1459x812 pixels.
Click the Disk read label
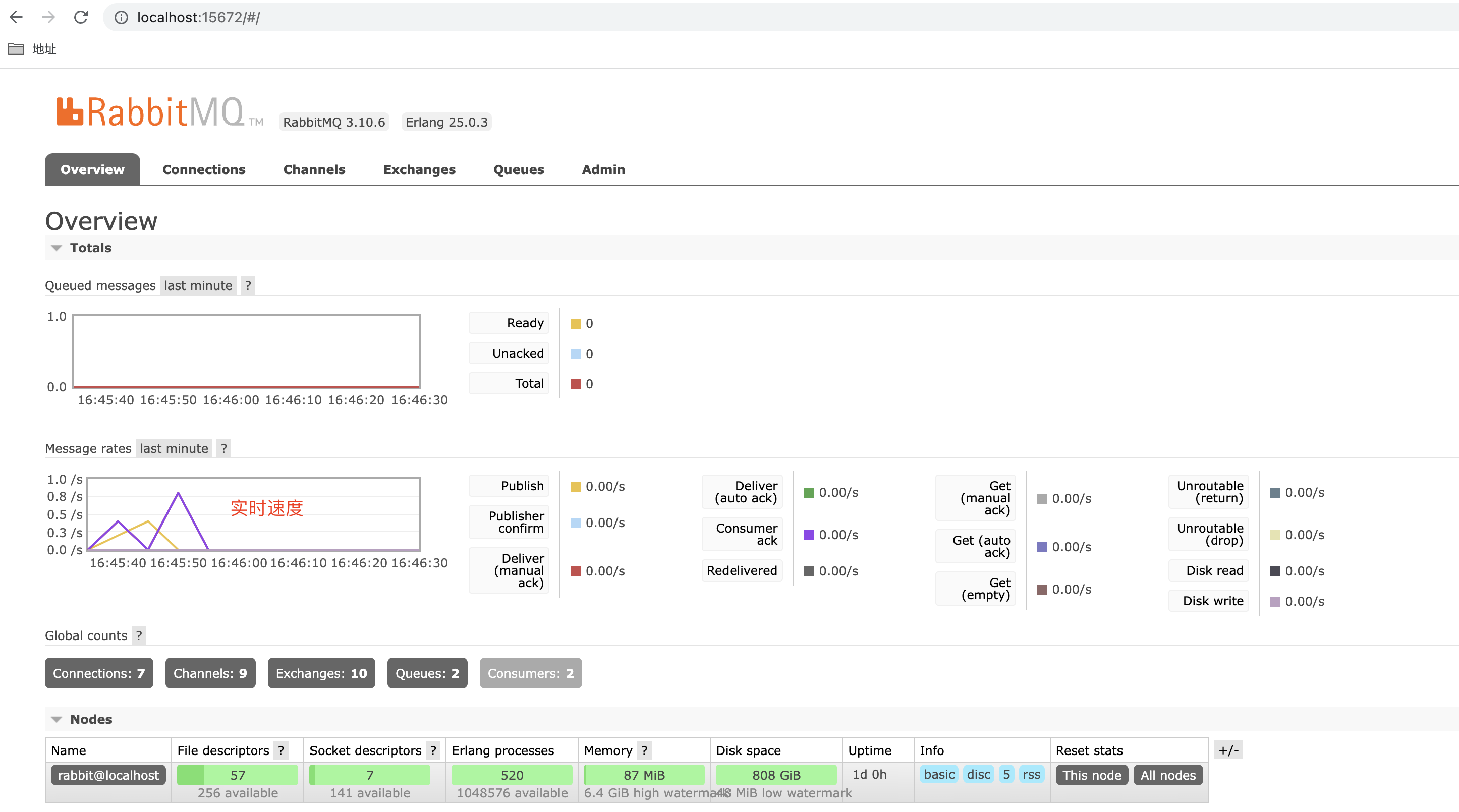click(x=1209, y=570)
